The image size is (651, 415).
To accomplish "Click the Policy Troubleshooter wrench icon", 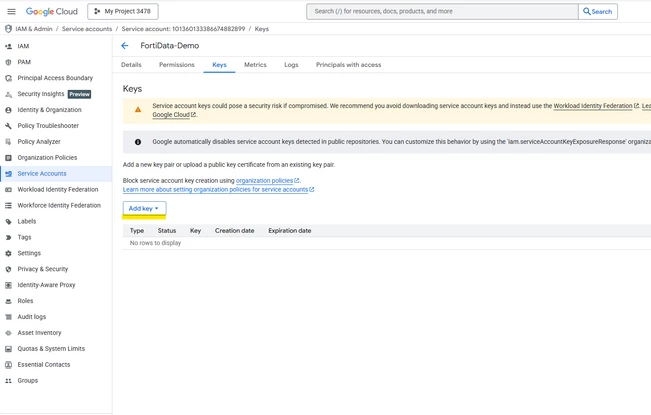I will [8, 126].
